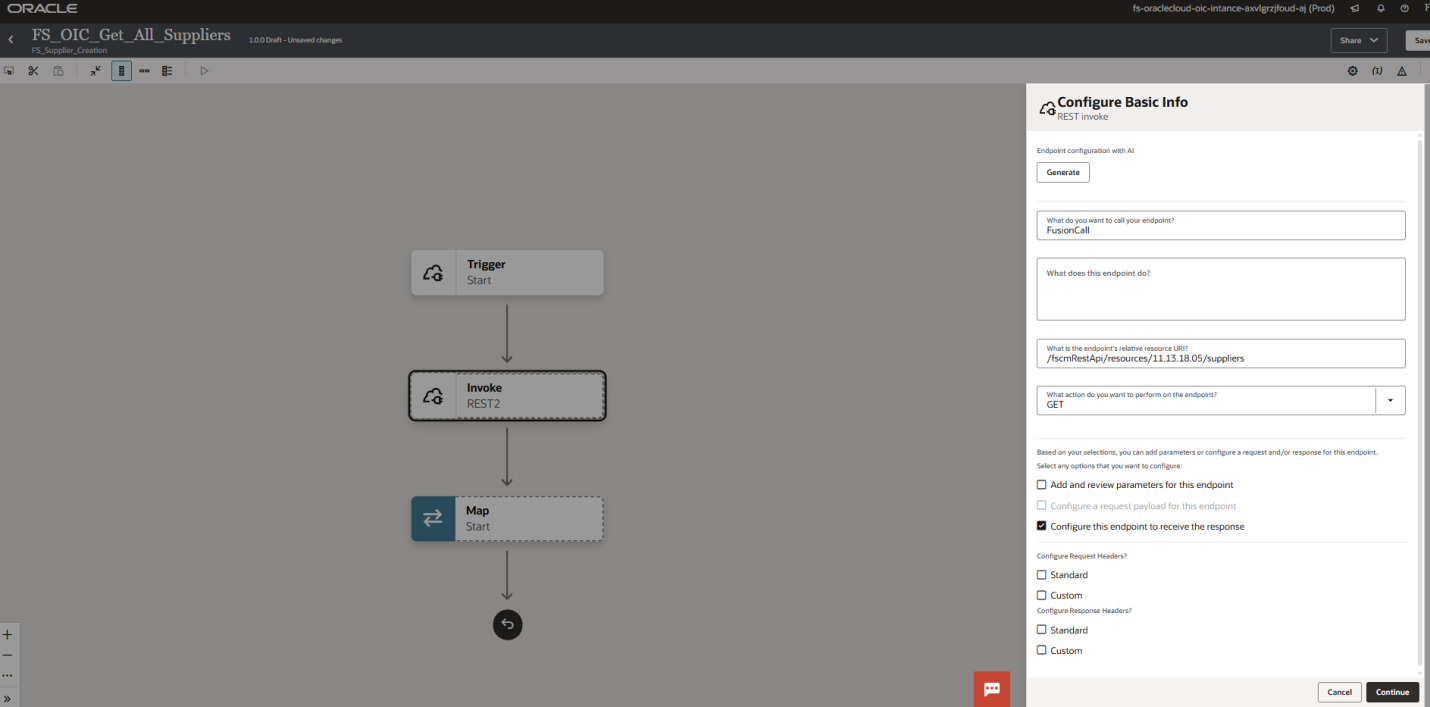This screenshot has height=707, width=1430.
Task: Check Standard under Configure Request Headers
Action: 1042,575
